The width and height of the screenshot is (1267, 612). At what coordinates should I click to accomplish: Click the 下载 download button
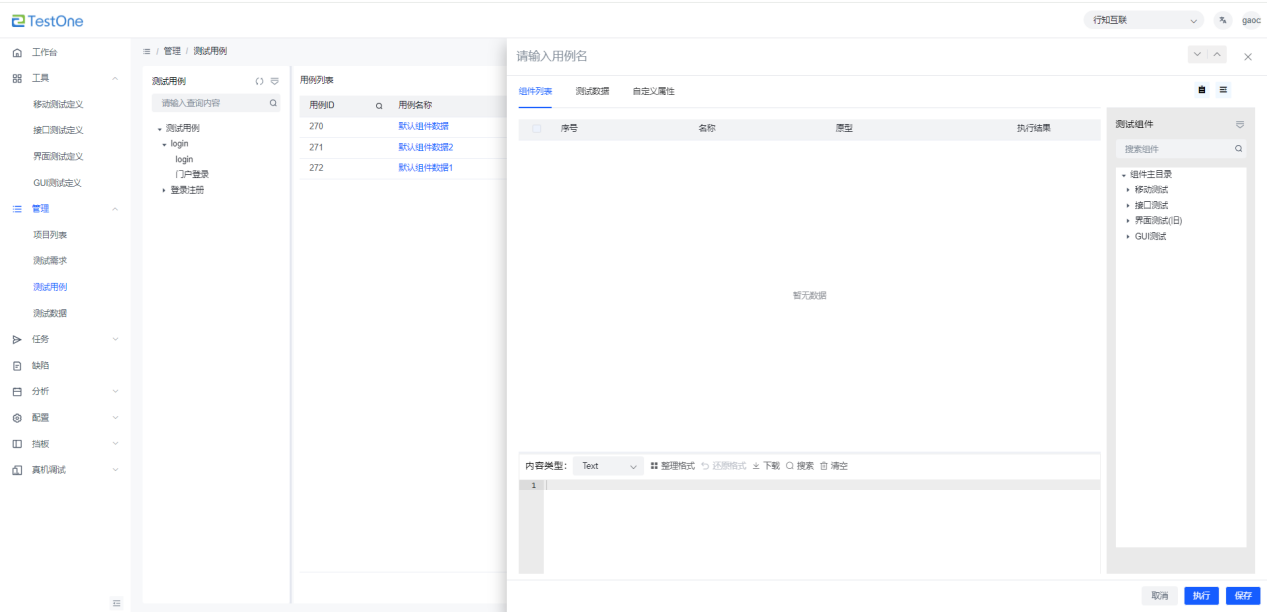coord(766,466)
